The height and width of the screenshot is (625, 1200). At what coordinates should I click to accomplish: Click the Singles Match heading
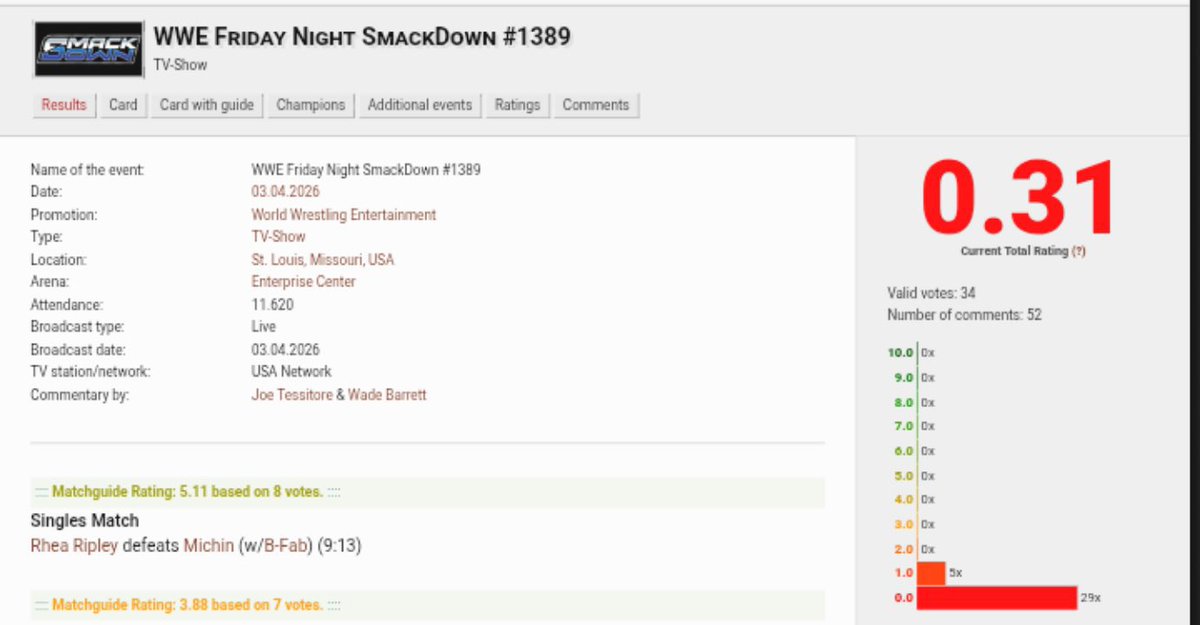(x=85, y=521)
